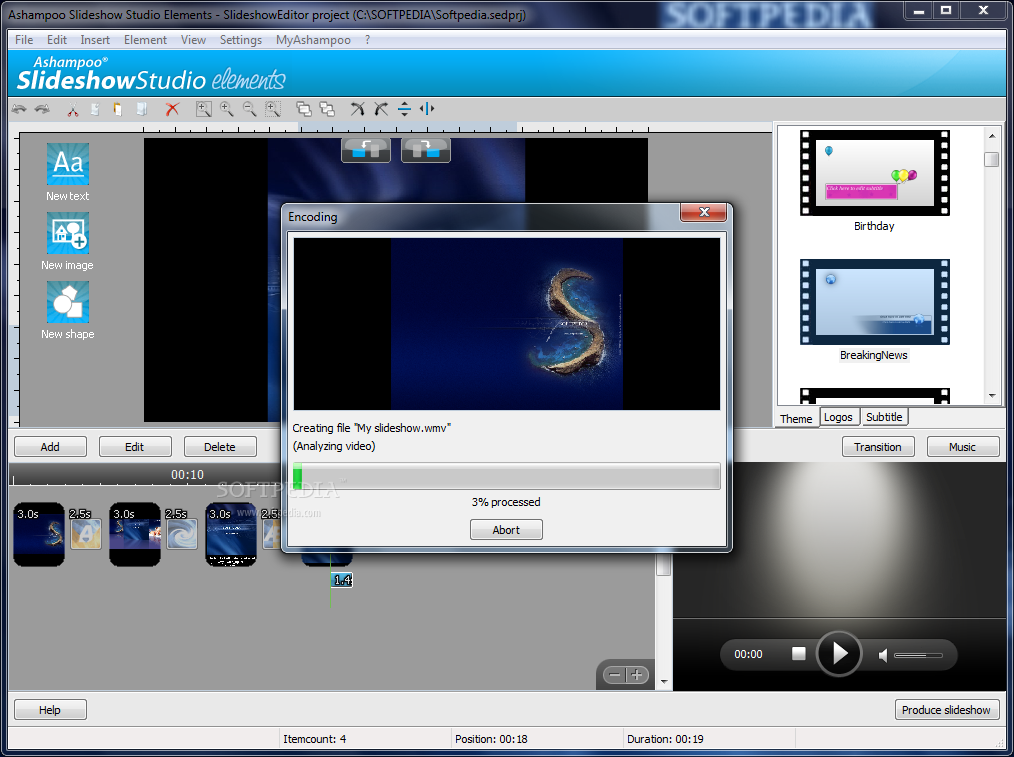1014x757 pixels.
Task: Adjust the player volume slider
Action: click(918, 656)
